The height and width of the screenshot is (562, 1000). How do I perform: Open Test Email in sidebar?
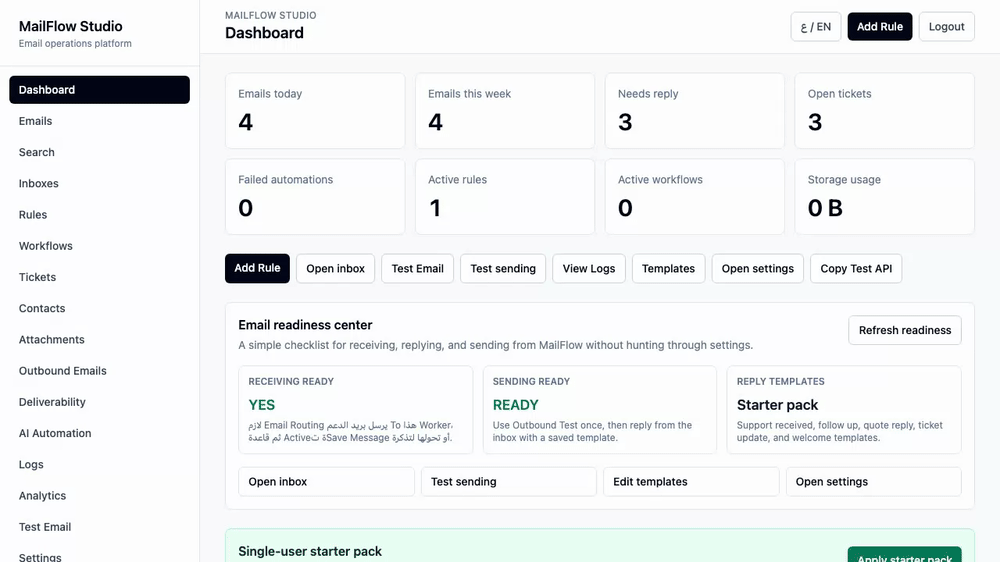coord(99,528)
